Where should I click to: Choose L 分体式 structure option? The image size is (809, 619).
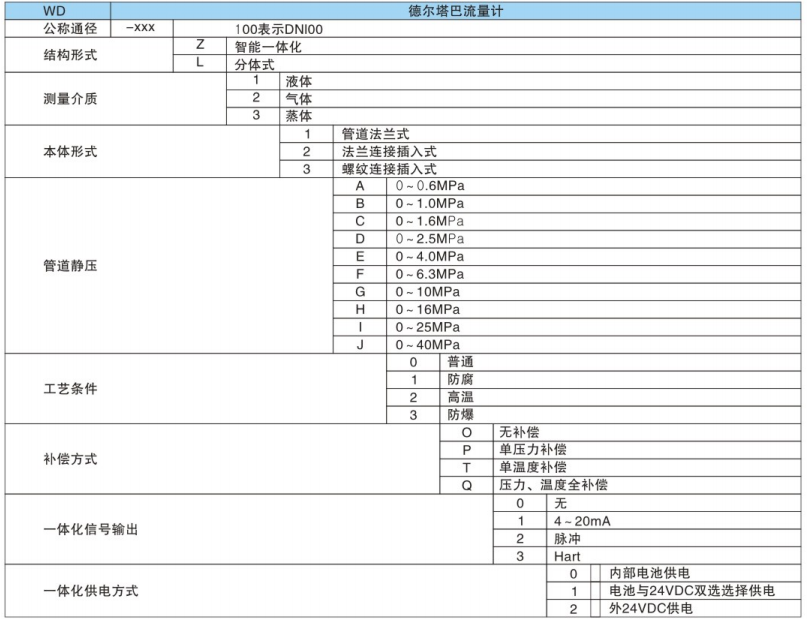point(256,62)
